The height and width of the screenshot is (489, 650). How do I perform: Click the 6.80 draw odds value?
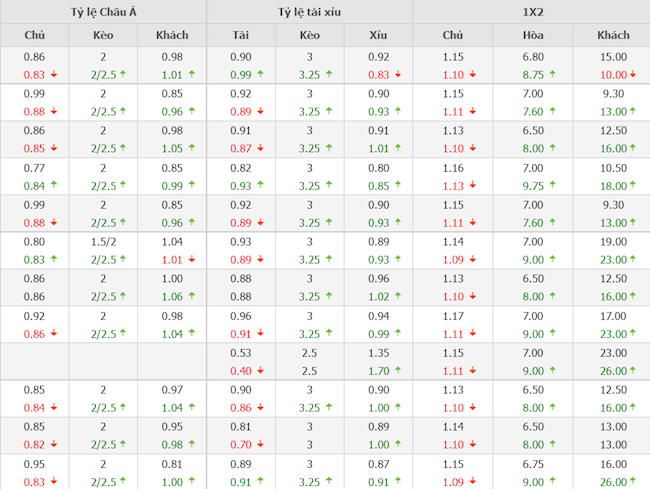532,58
